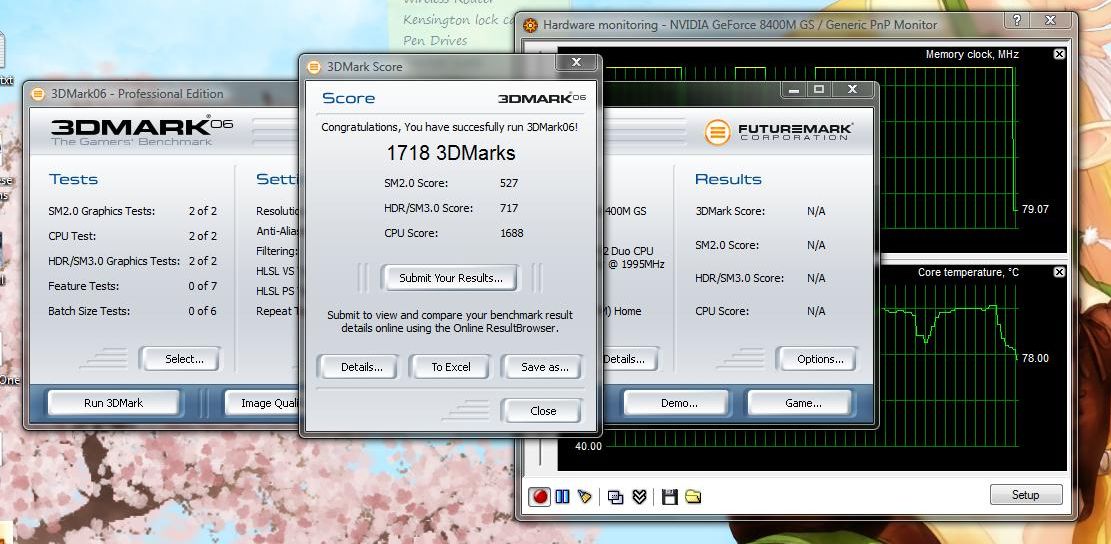
Task: Click the 3DMark Score N/A result value
Action: pos(816,211)
